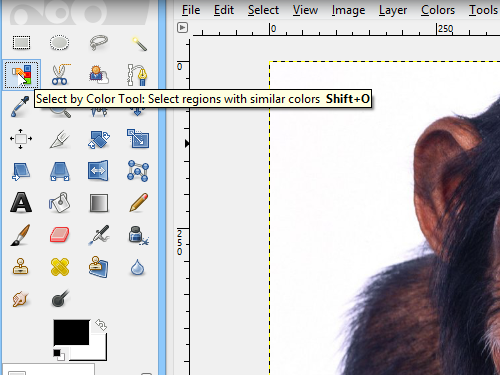Viewport: 500px width, 375px height.
Task: Choose the Free Select lasso tool
Action: click(x=99, y=43)
